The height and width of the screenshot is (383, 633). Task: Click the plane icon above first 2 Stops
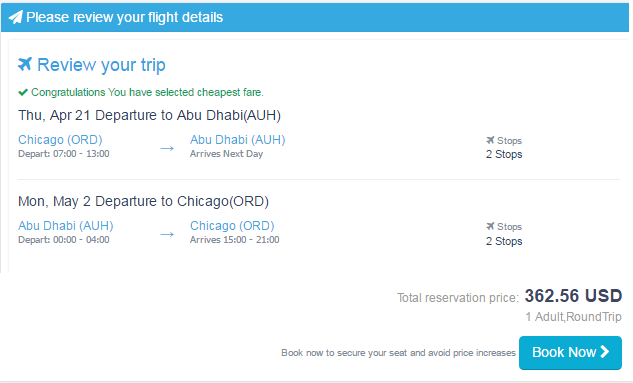[490, 140]
